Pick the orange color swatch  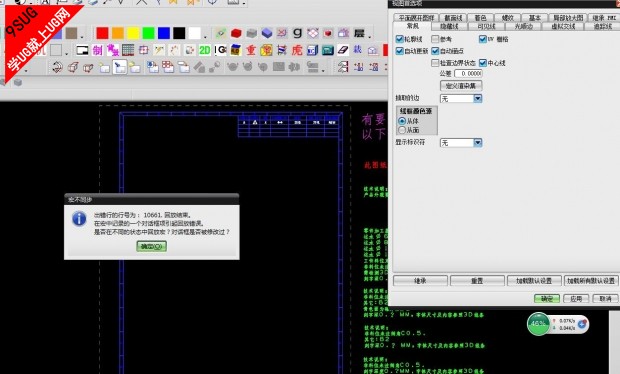pos(117,33)
